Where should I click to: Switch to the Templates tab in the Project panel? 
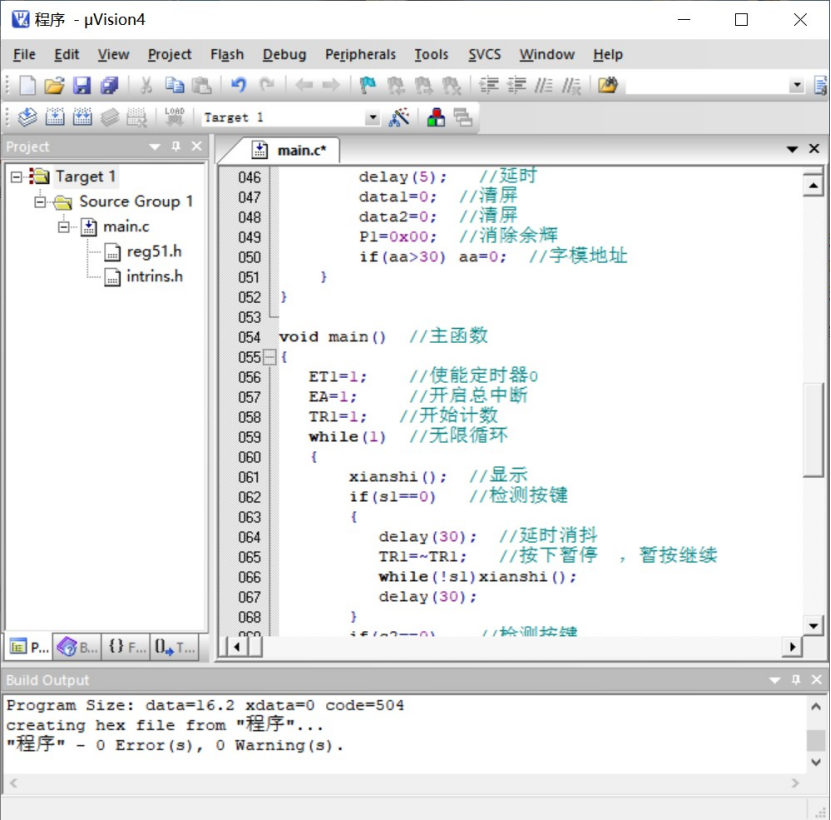175,647
